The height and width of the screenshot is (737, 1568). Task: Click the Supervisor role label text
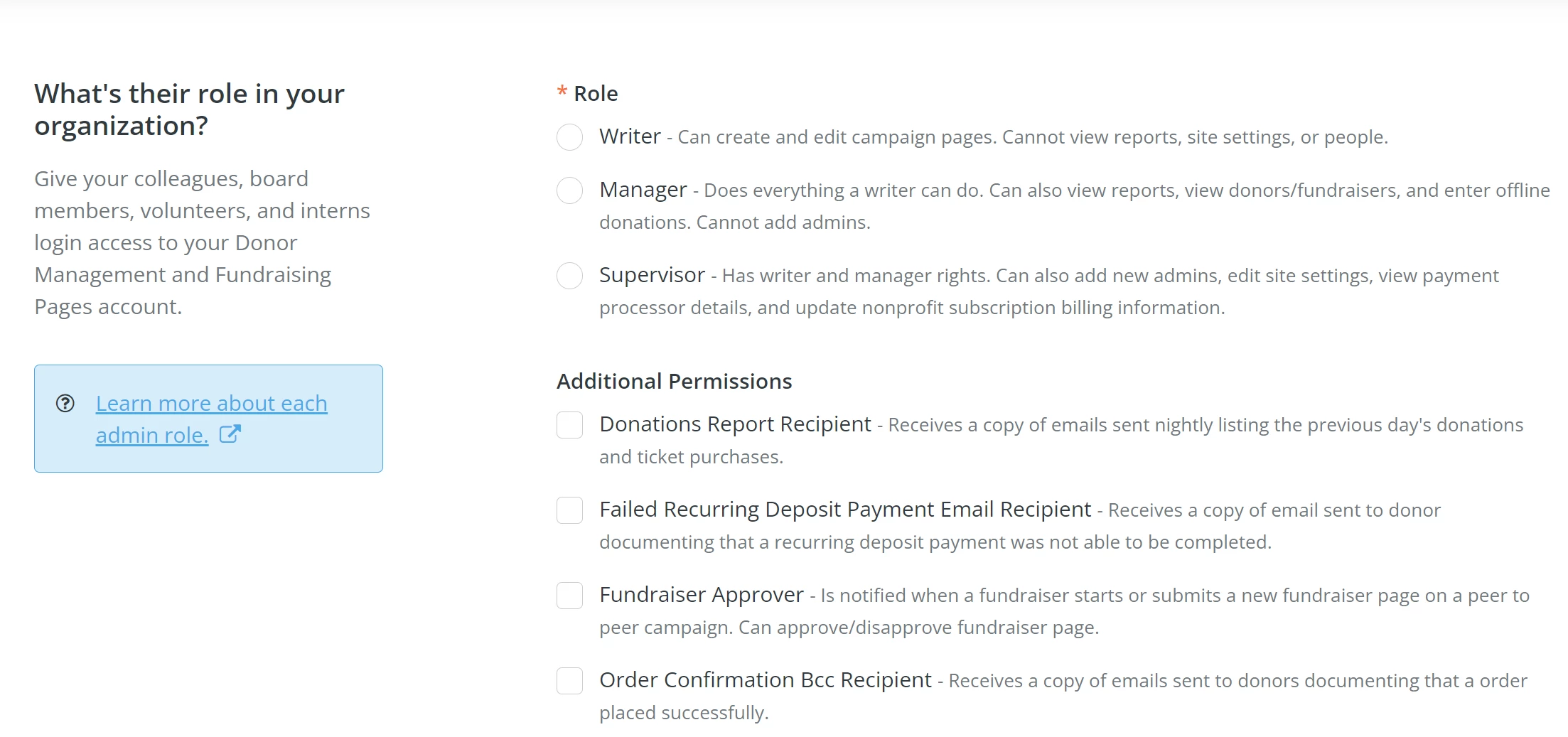(653, 275)
